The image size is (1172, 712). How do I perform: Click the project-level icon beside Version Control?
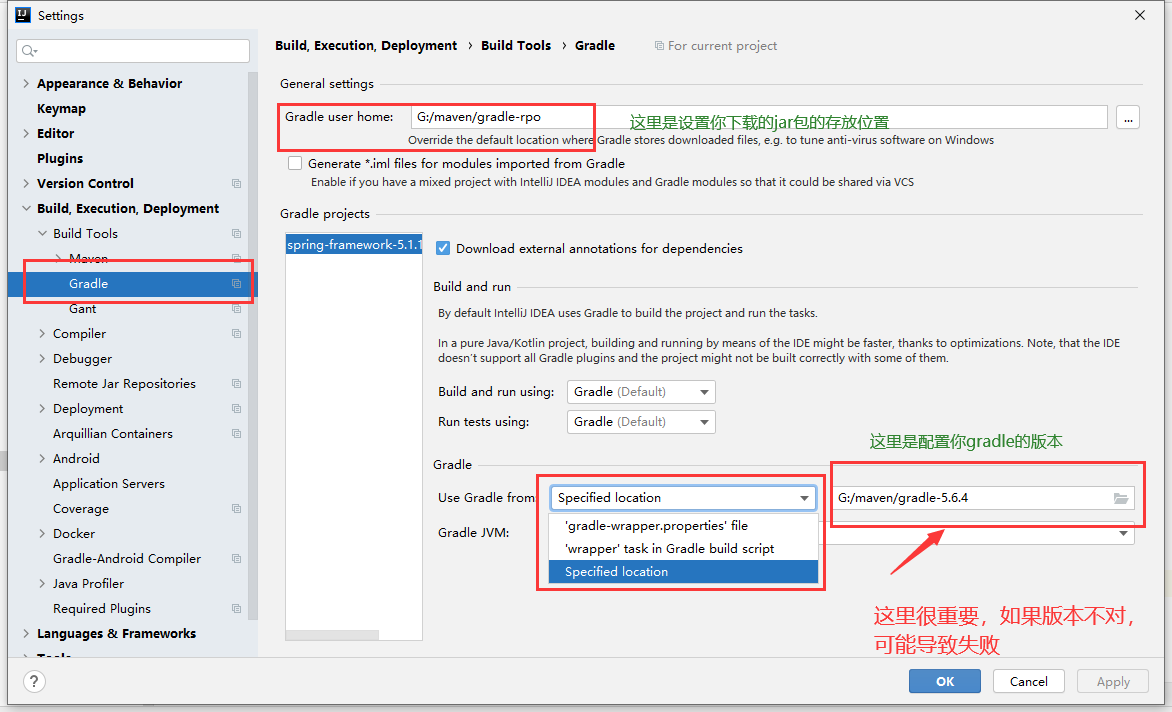click(x=236, y=184)
